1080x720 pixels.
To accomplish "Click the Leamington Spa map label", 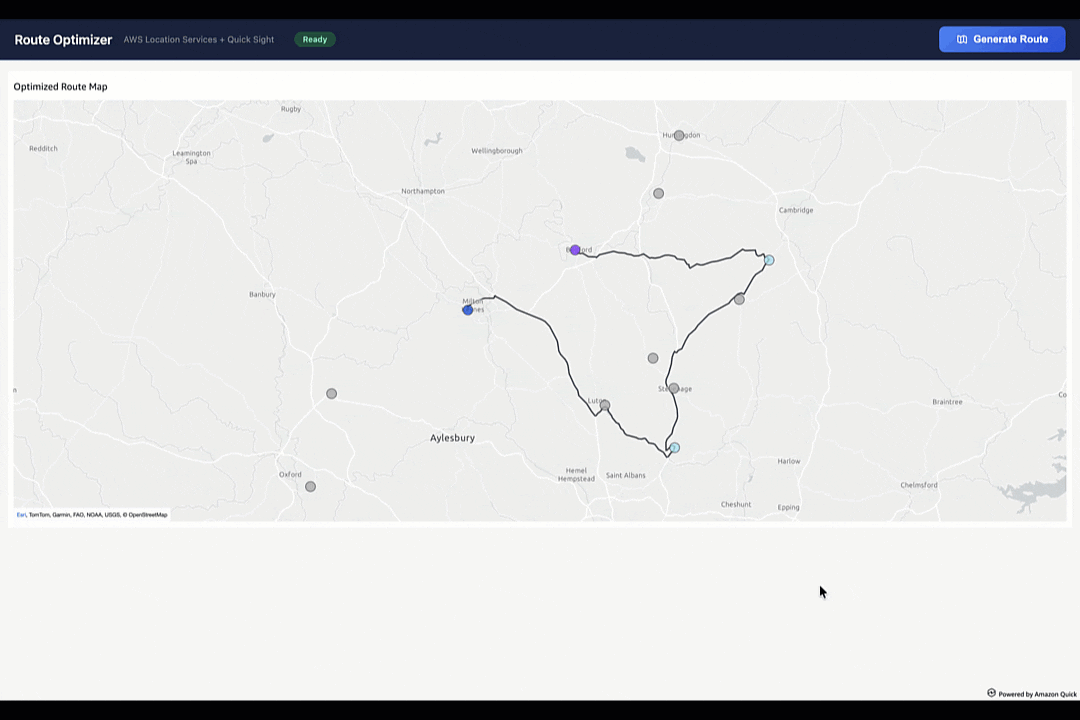I will tap(191, 157).
